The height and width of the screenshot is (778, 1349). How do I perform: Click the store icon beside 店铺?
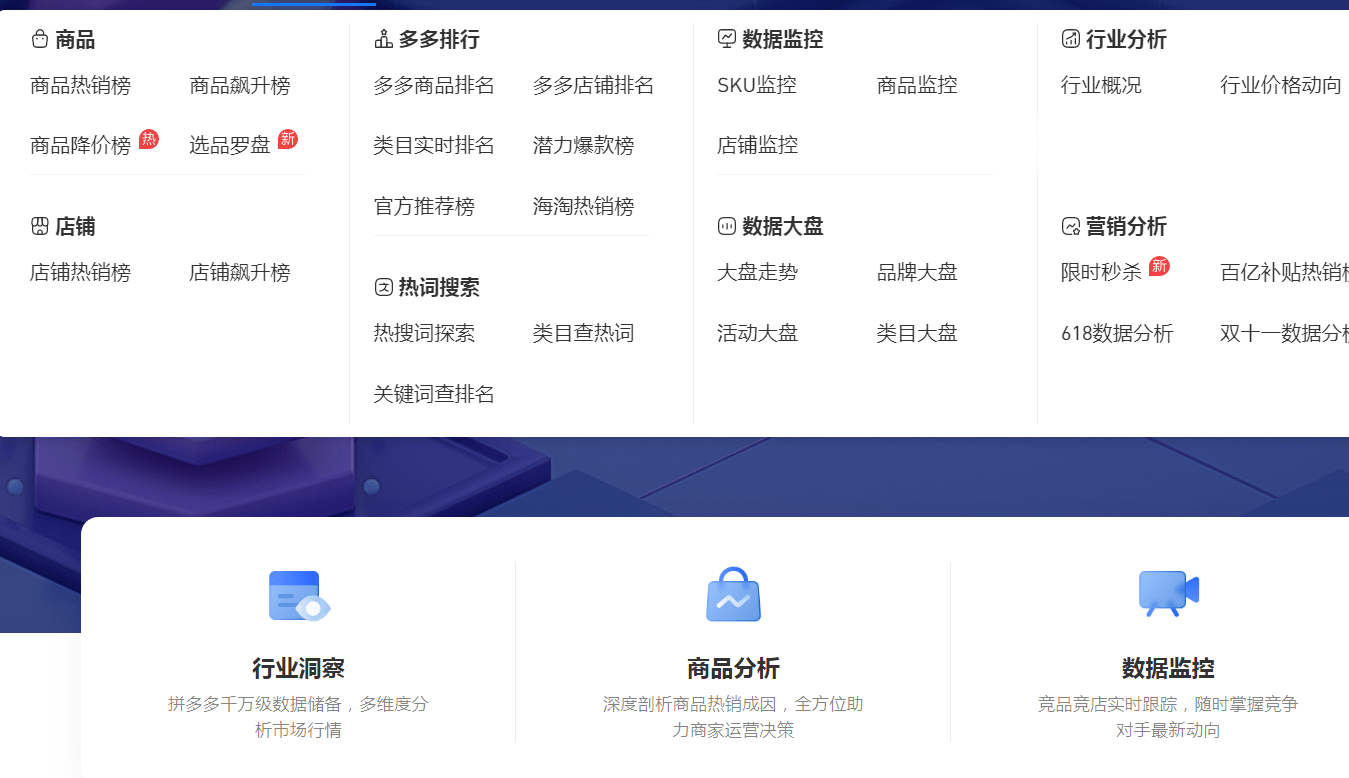click(x=40, y=227)
